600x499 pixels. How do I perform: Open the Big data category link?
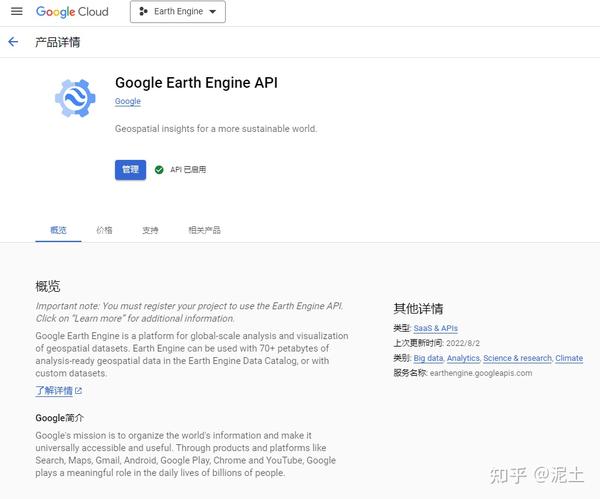428,358
